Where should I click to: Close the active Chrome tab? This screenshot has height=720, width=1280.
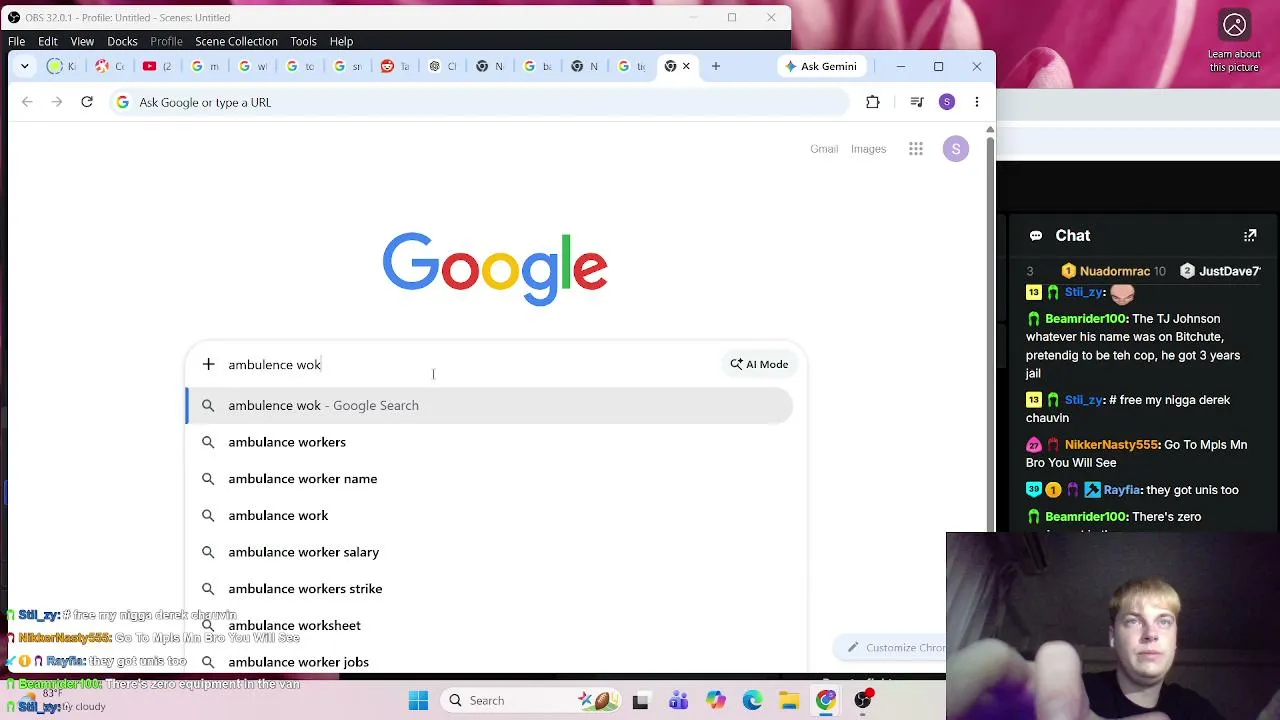tap(686, 66)
